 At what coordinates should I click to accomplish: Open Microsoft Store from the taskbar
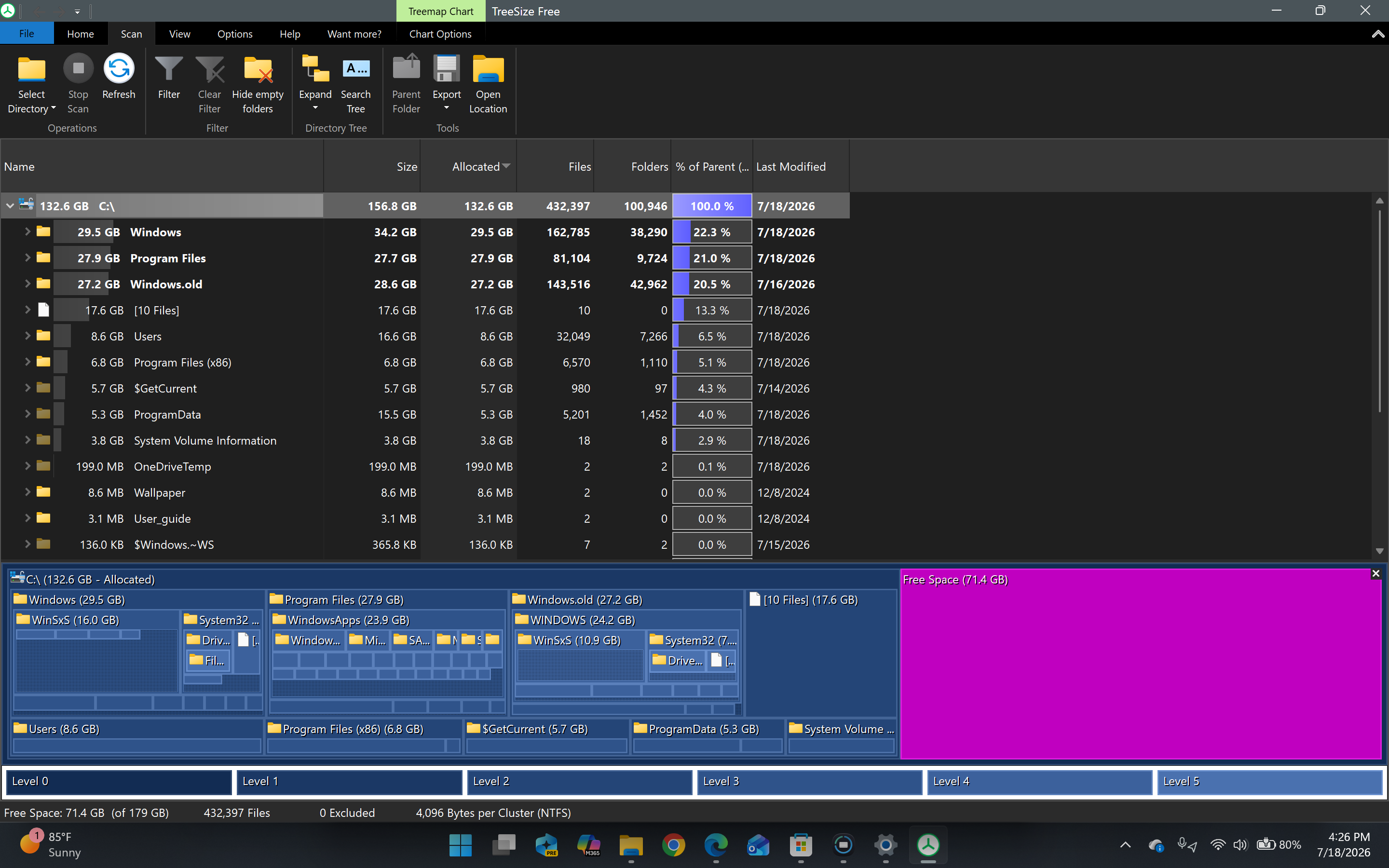coord(801,845)
